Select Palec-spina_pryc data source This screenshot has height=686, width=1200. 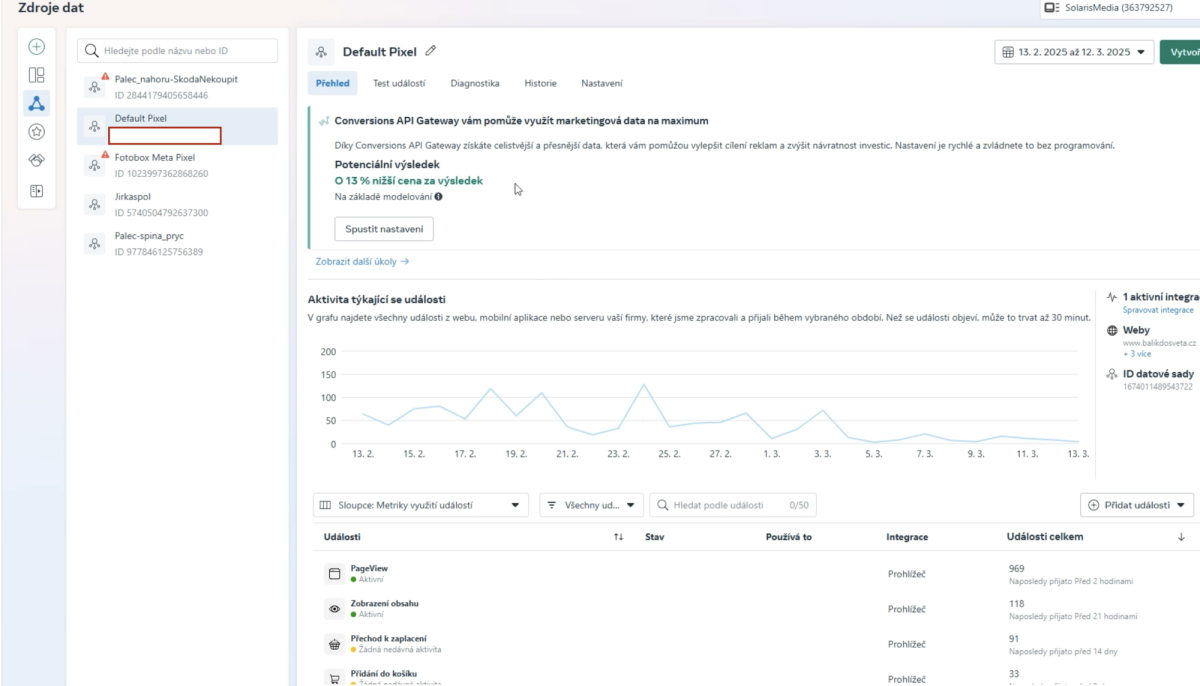(178, 243)
